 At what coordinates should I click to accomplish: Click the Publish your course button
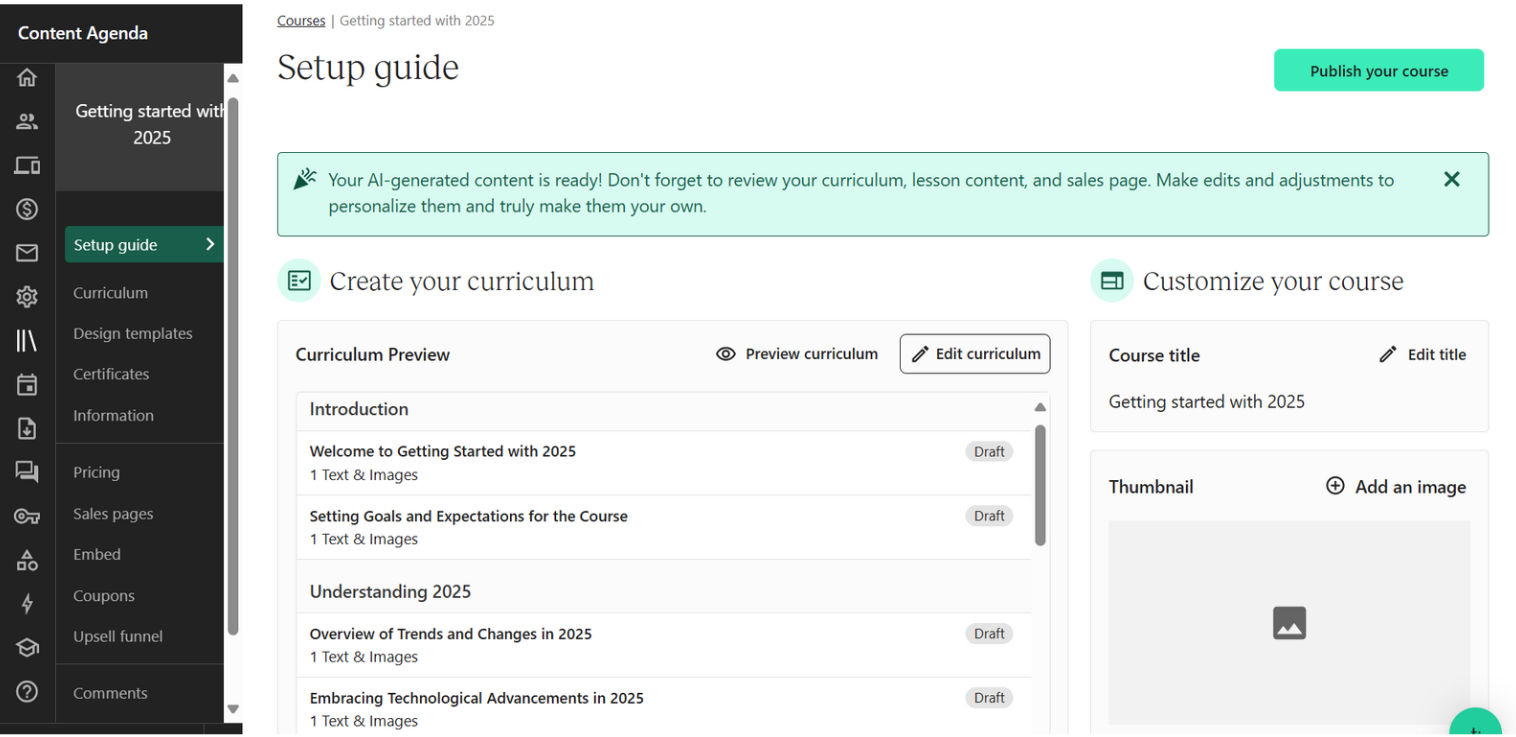pyautogui.click(x=1378, y=71)
